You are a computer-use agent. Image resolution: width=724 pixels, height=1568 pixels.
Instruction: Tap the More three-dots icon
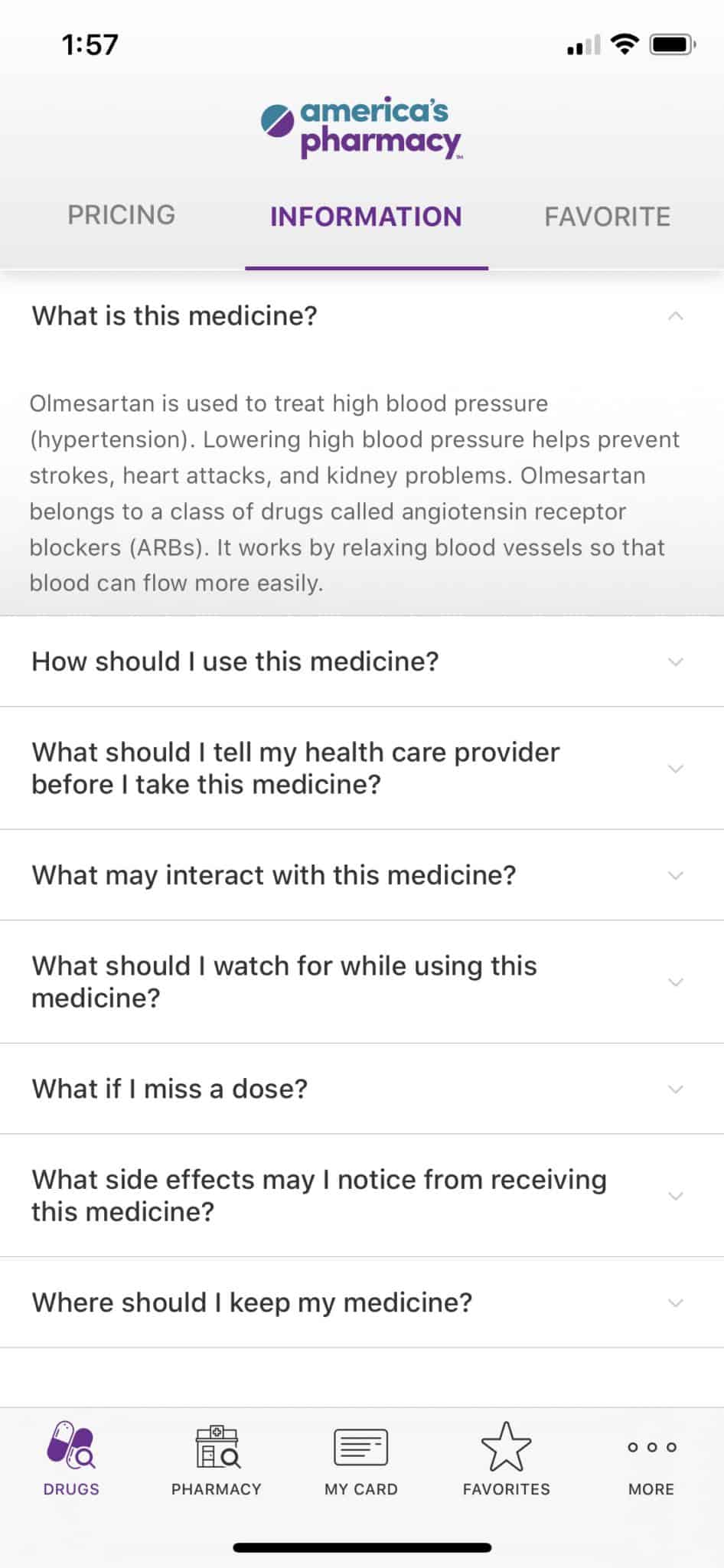[651, 1447]
